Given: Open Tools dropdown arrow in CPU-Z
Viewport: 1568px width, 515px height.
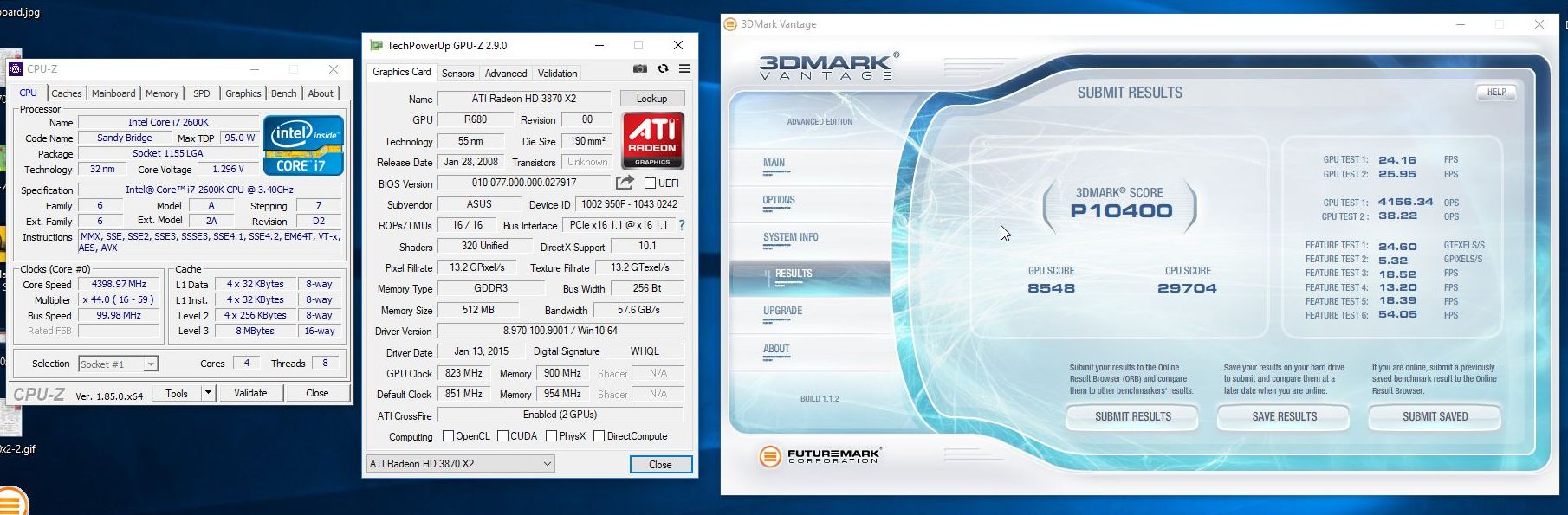Looking at the screenshot, I should 208,393.
